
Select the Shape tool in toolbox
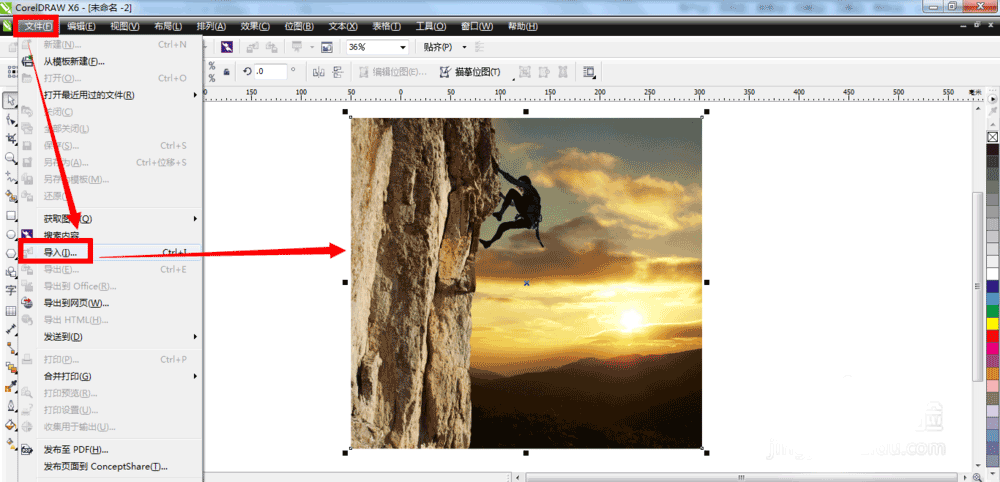click(10, 119)
